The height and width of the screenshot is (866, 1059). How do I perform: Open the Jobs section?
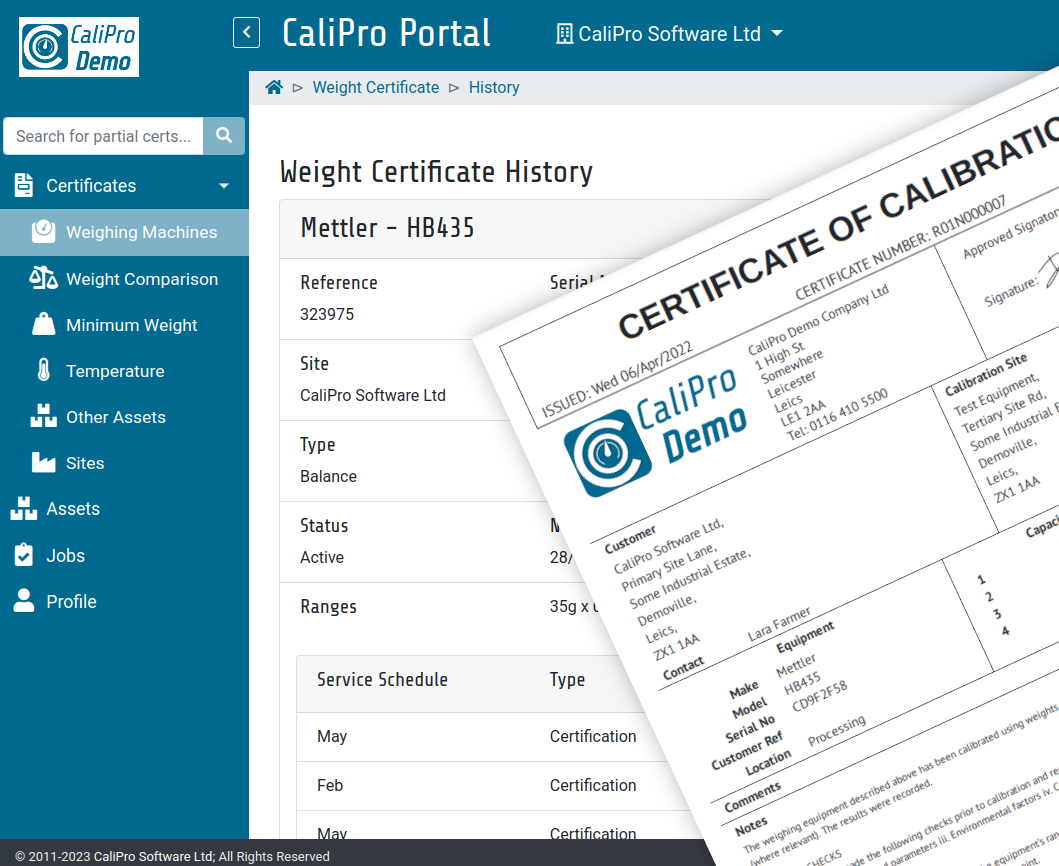(x=124, y=555)
